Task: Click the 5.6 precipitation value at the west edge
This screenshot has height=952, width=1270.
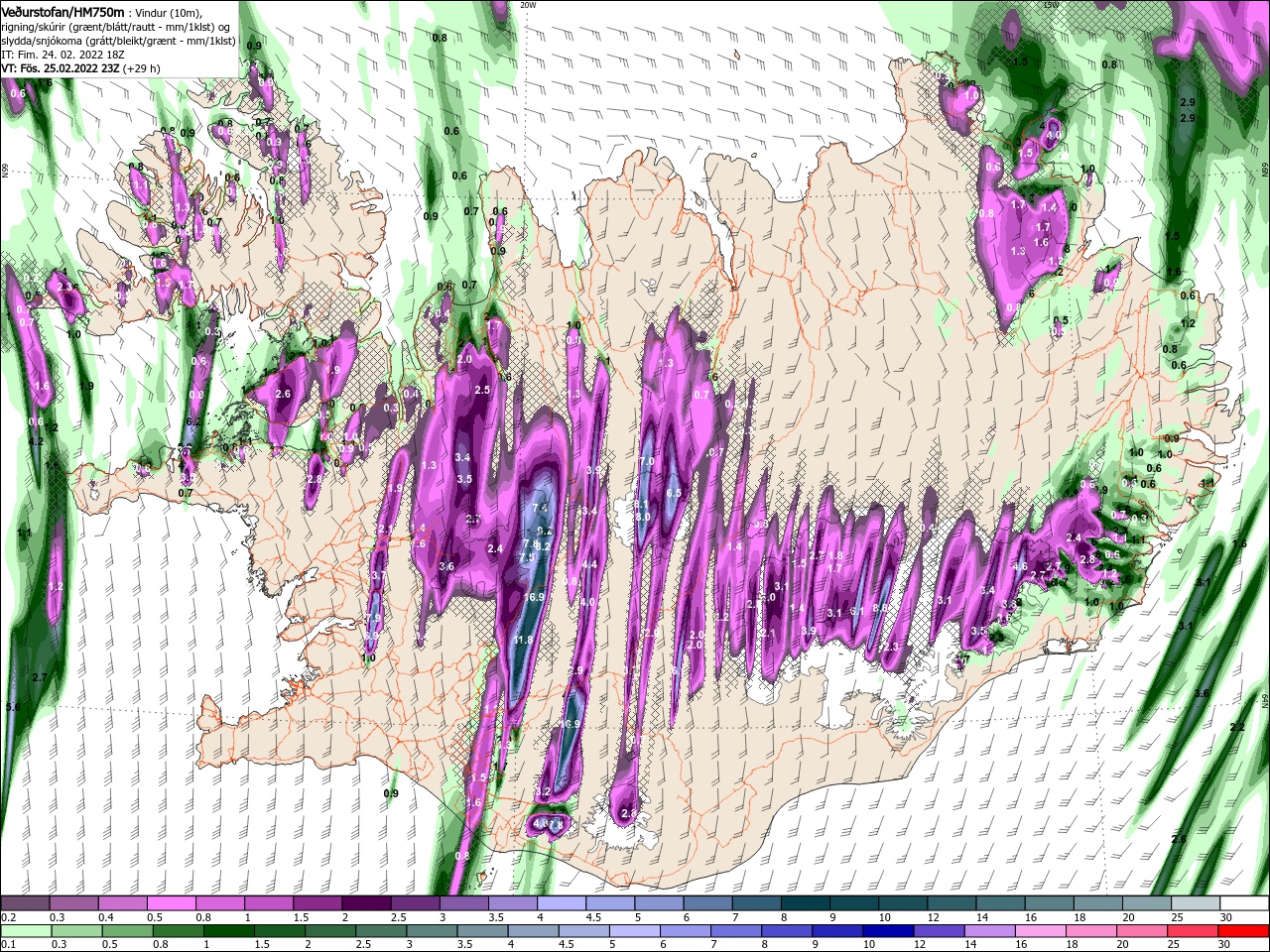Action: click(x=13, y=707)
